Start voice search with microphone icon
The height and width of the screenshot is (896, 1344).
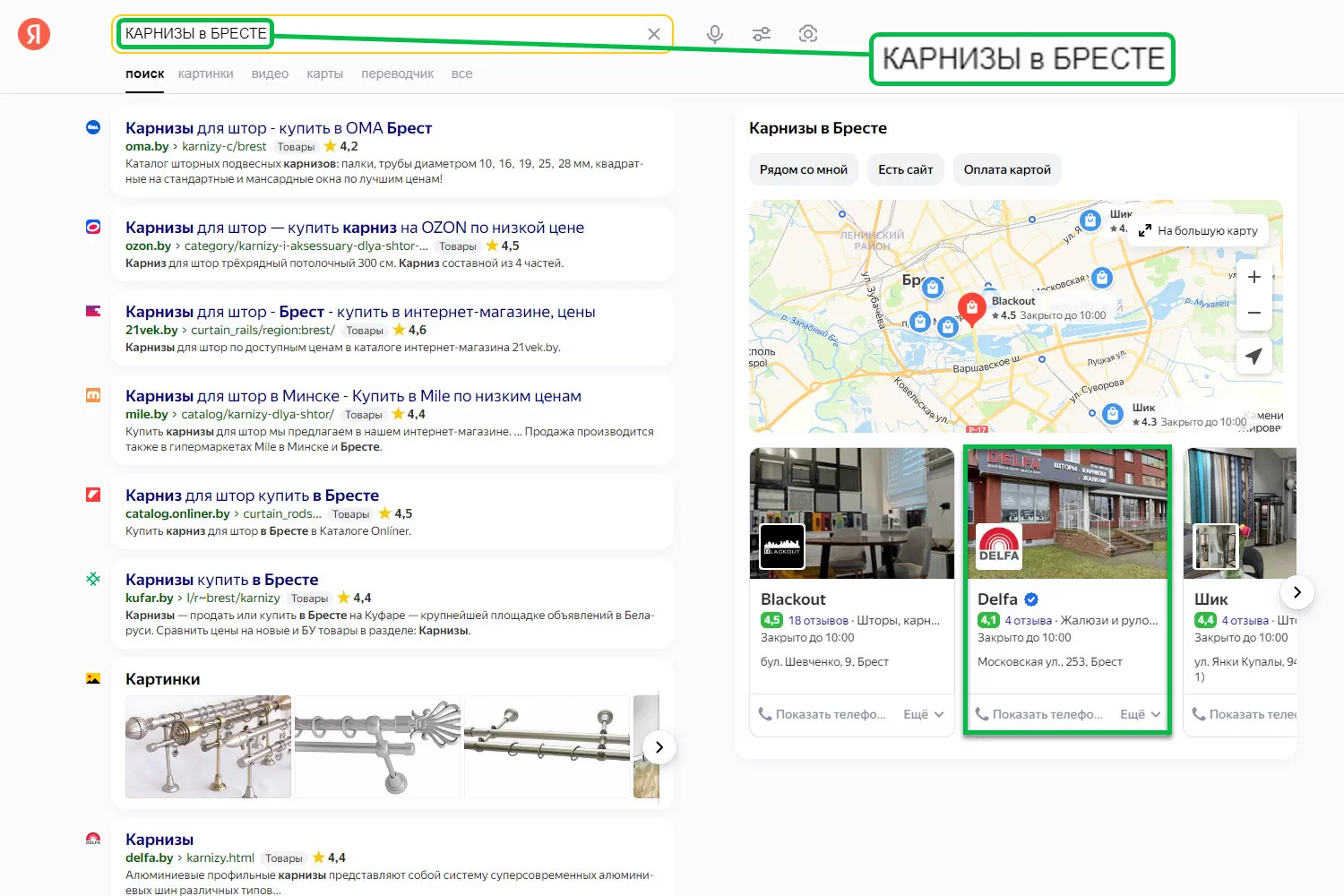(714, 34)
